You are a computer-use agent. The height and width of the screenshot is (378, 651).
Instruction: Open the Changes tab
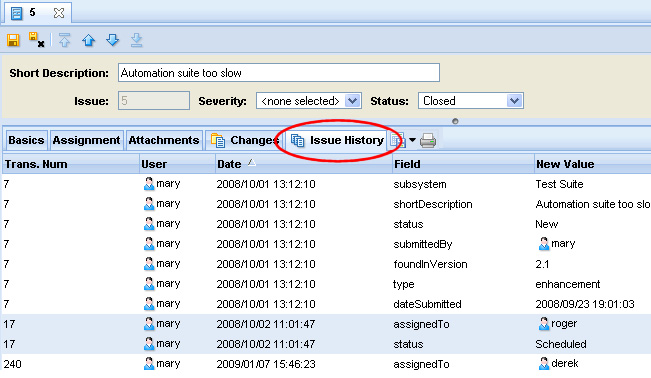pos(245,140)
